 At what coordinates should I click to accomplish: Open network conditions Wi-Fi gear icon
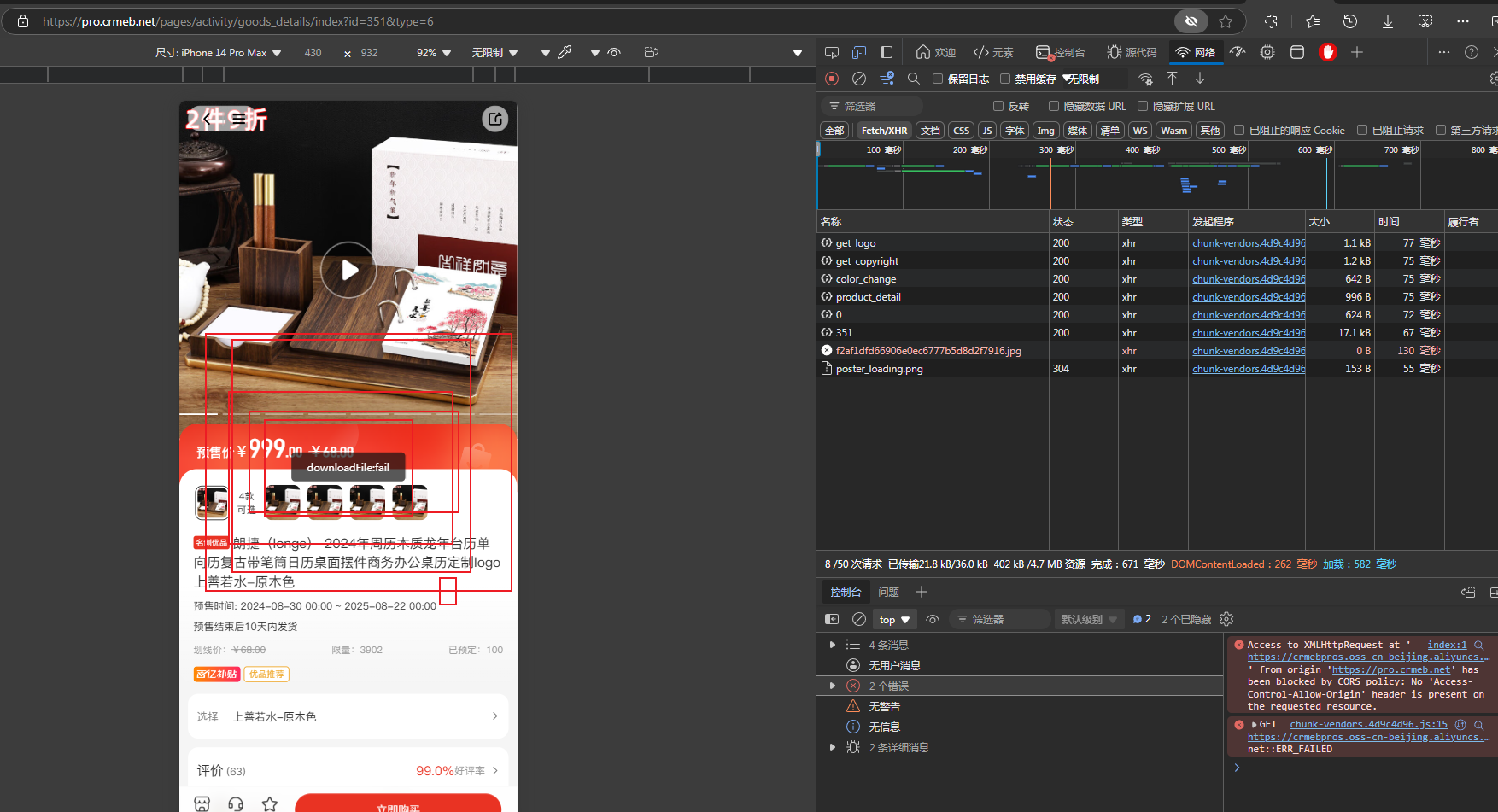pyautogui.click(x=1145, y=79)
